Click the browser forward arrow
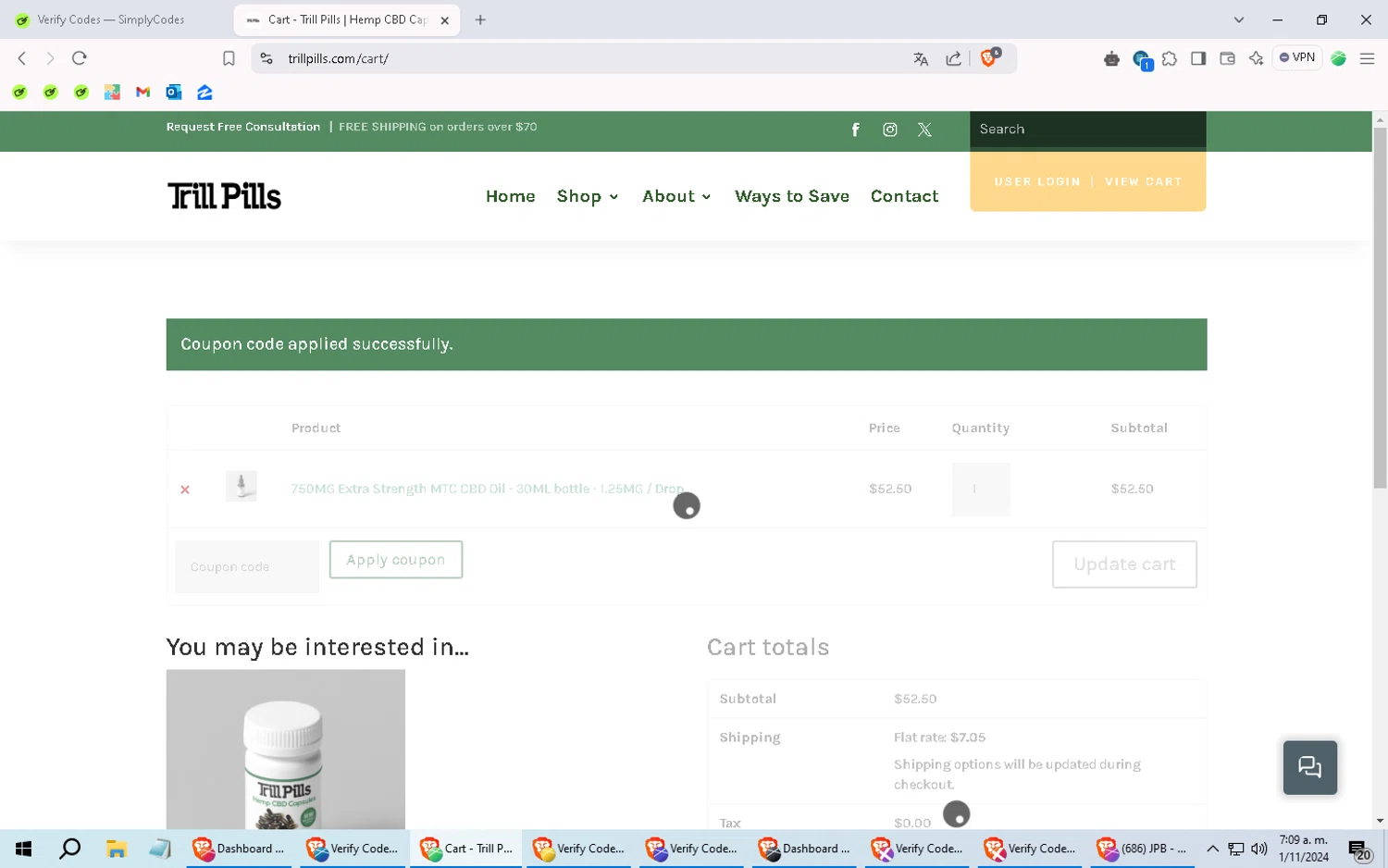Image resolution: width=1388 pixels, height=868 pixels. (x=50, y=58)
